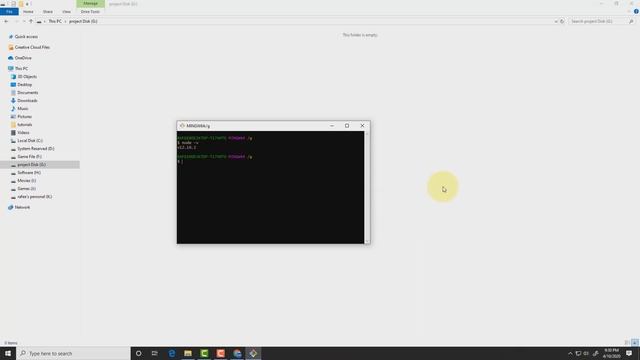The image size is (640, 360).
Task: Open Videos folder in sidebar
Action: point(23,133)
